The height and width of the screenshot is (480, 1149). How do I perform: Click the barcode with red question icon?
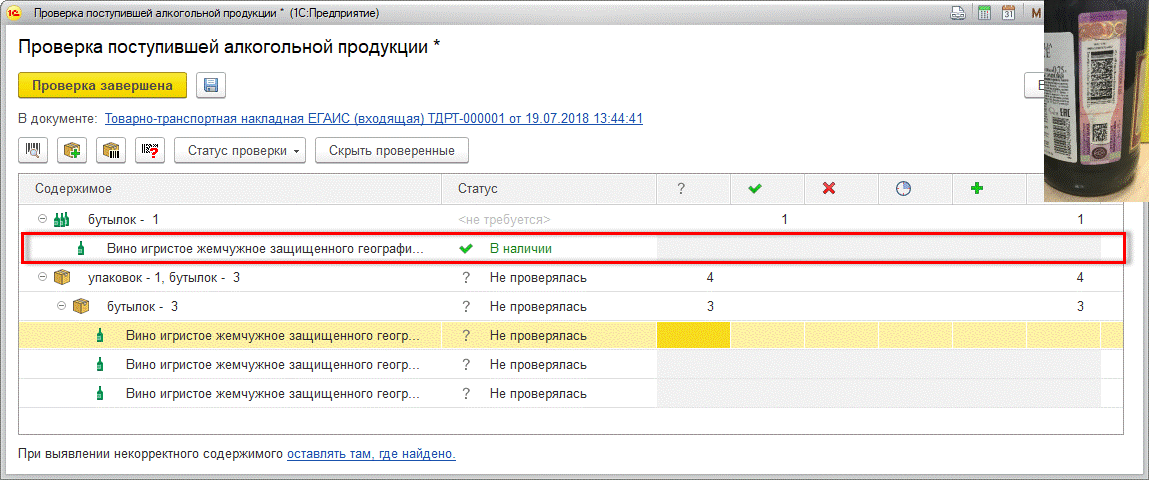coord(150,151)
